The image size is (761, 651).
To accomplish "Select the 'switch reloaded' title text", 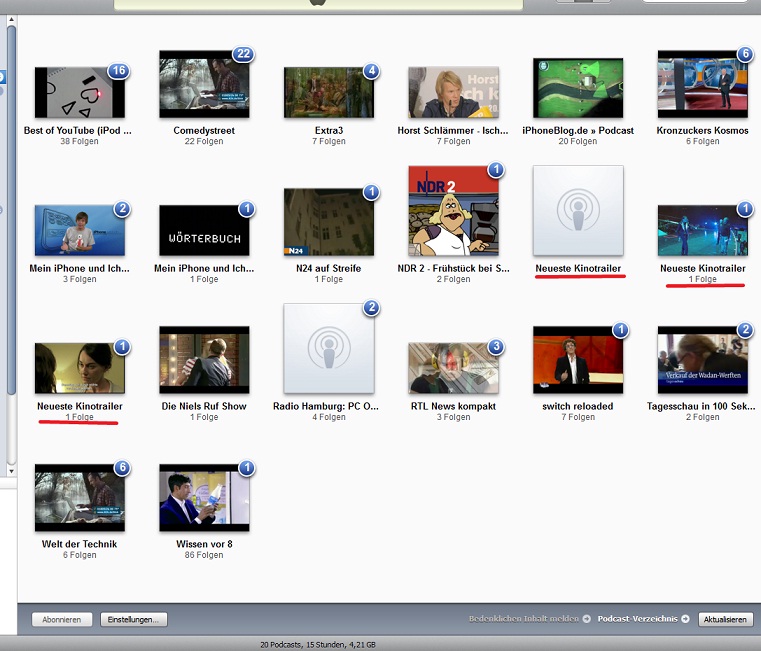I will 578,406.
